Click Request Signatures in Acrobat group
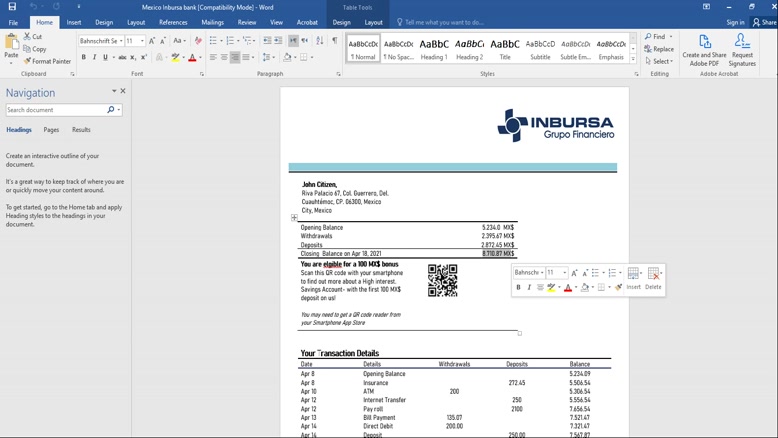 click(x=742, y=50)
